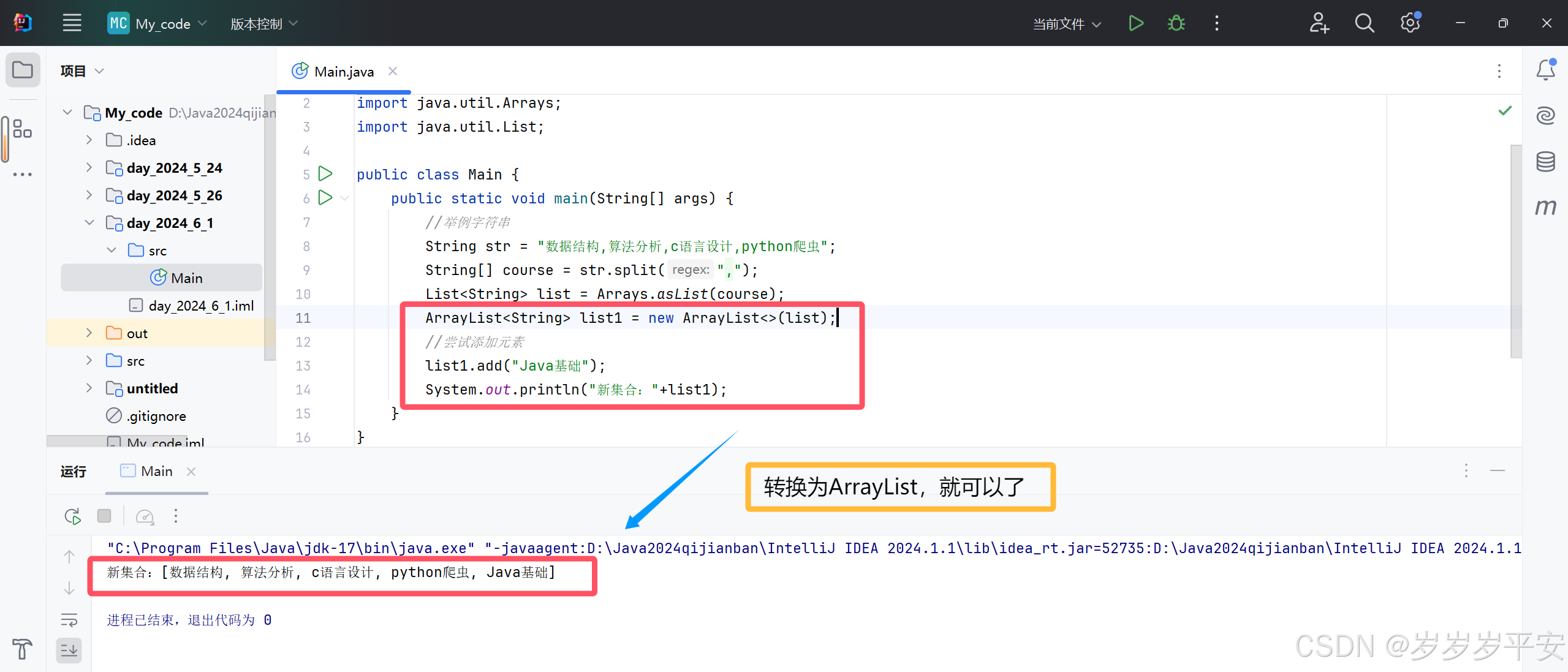Open Code With Me collaboration icon
The height and width of the screenshot is (672, 1568).
tap(1318, 23)
